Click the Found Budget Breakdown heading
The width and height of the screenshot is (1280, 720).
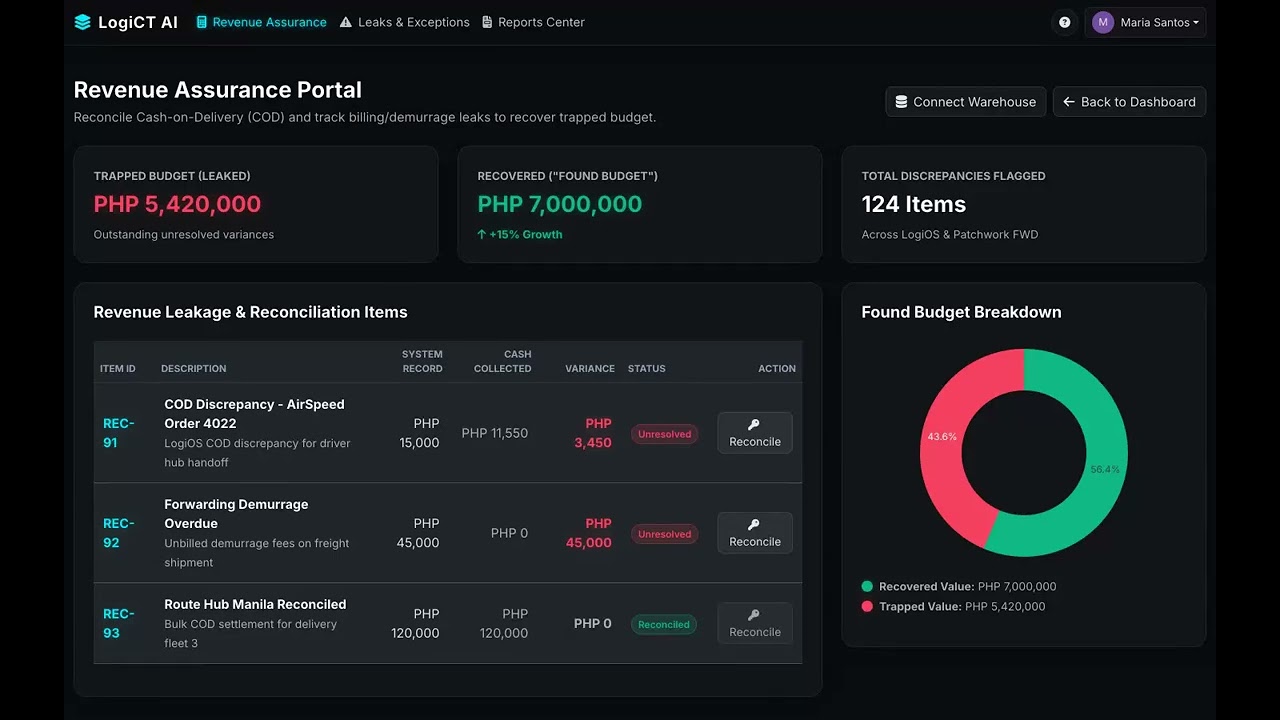962,312
